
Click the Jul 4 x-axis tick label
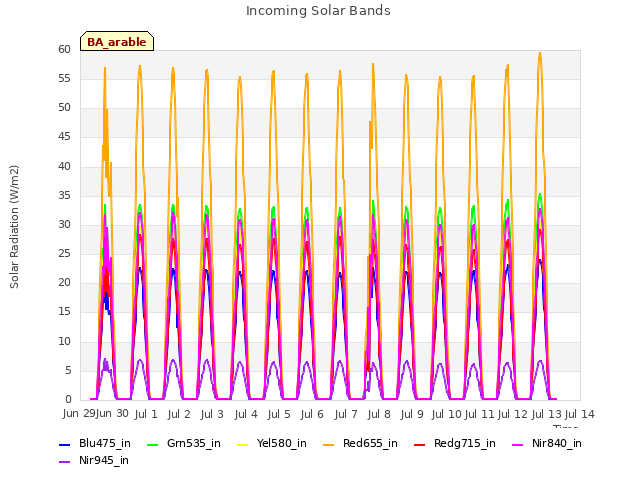246,414
